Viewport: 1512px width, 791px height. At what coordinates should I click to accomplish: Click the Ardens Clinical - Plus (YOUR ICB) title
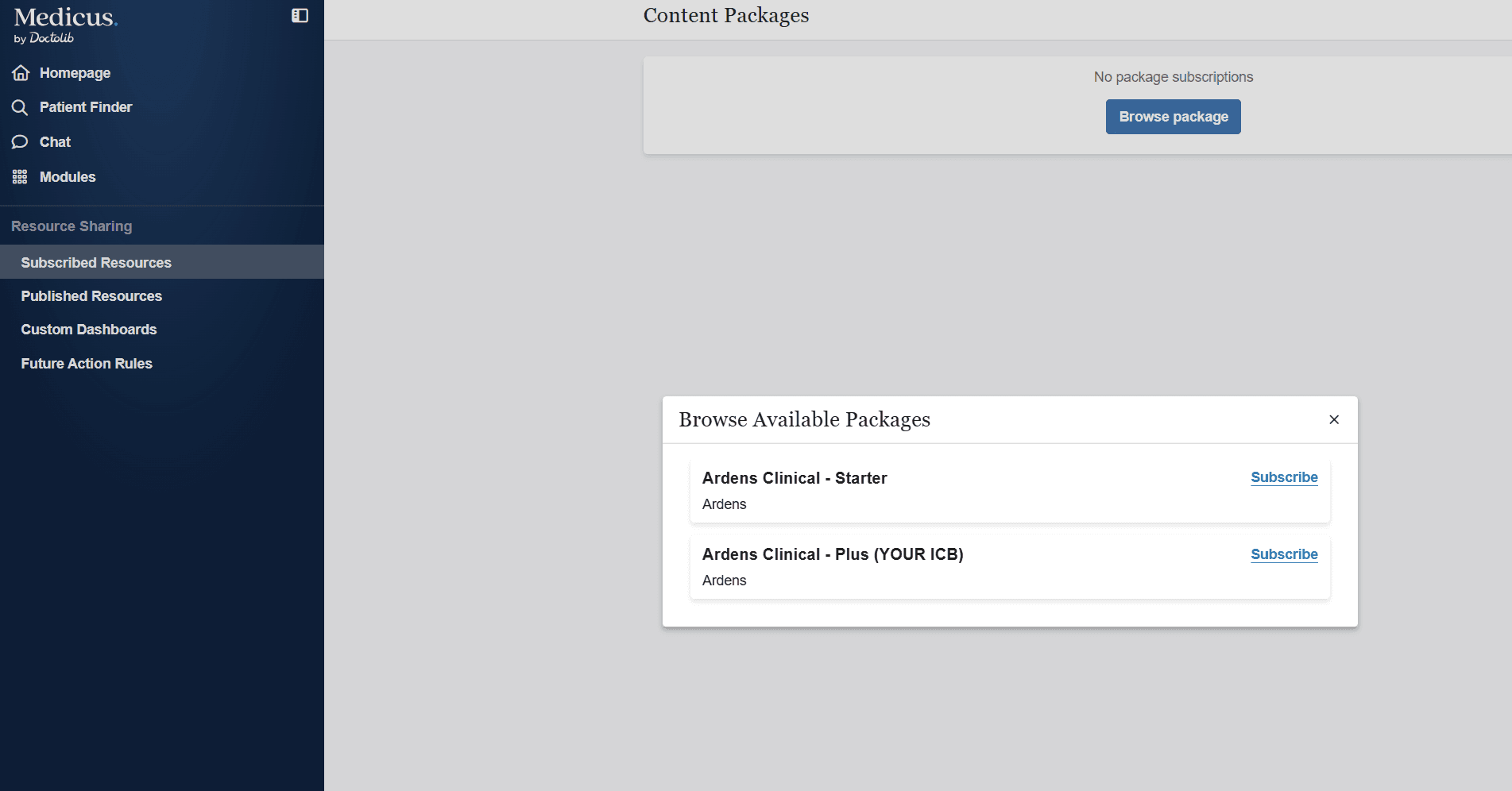[x=833, y=554]
